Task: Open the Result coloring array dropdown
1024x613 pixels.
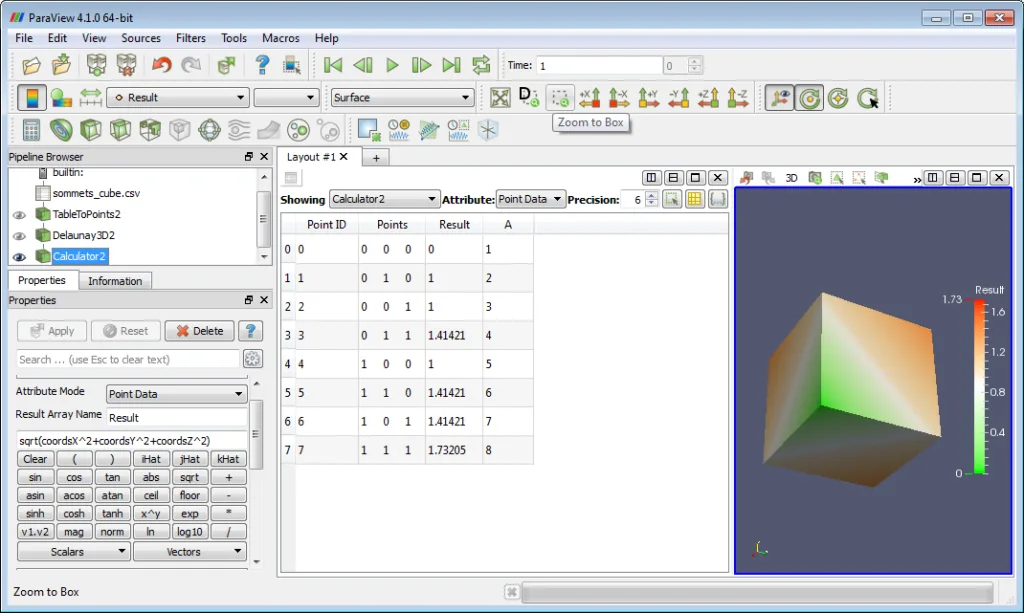Action: [x=178, y=98]
